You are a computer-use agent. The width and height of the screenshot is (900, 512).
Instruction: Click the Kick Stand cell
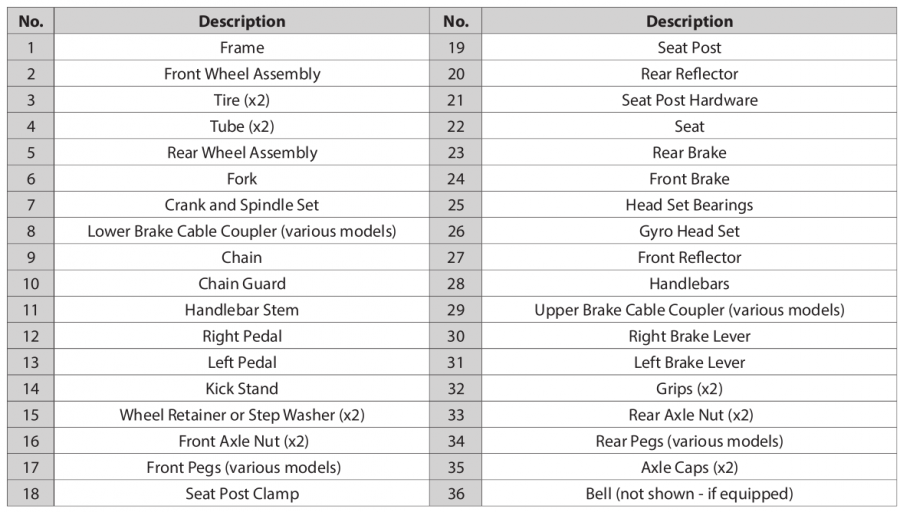242,389
